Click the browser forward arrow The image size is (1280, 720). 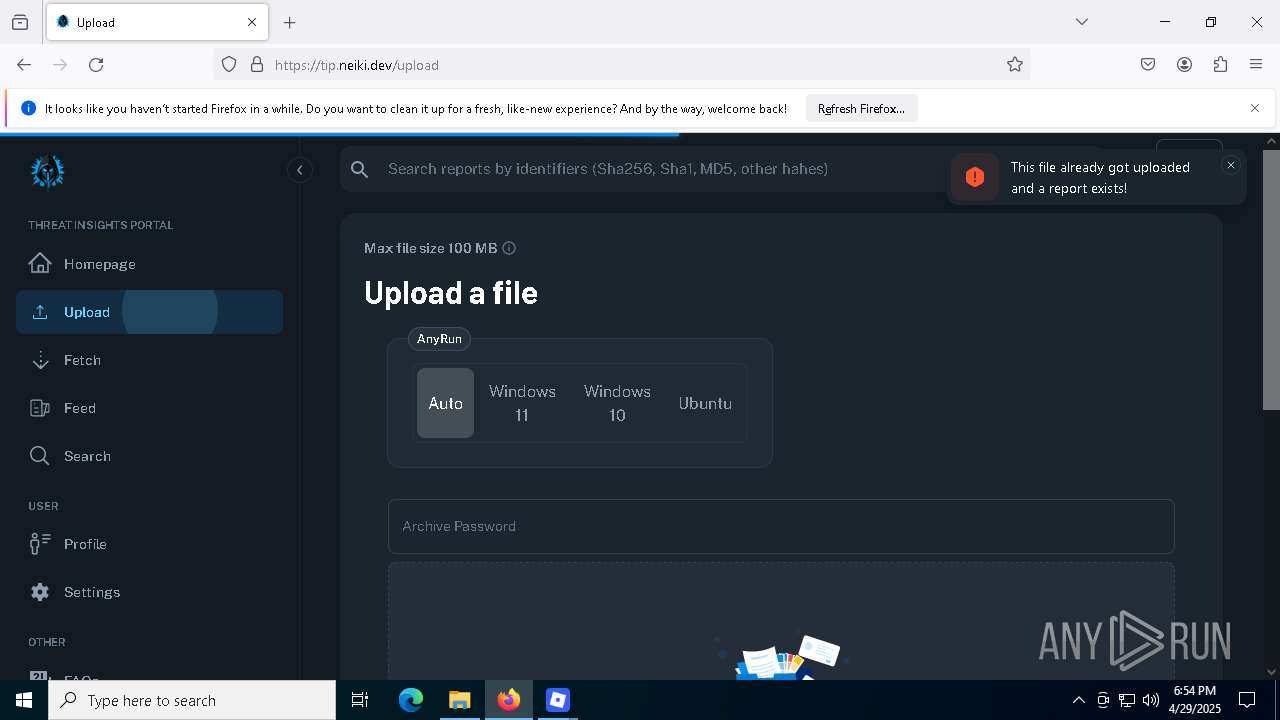[60, 64]
